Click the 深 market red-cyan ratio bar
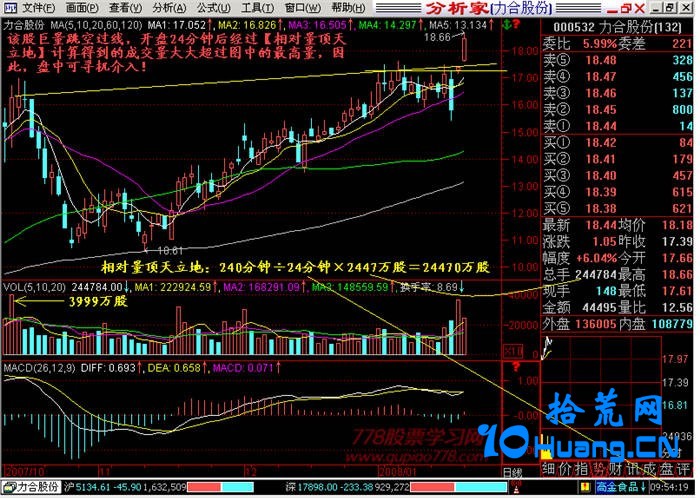This screenshot has width=700, height=500. [458, 486]
